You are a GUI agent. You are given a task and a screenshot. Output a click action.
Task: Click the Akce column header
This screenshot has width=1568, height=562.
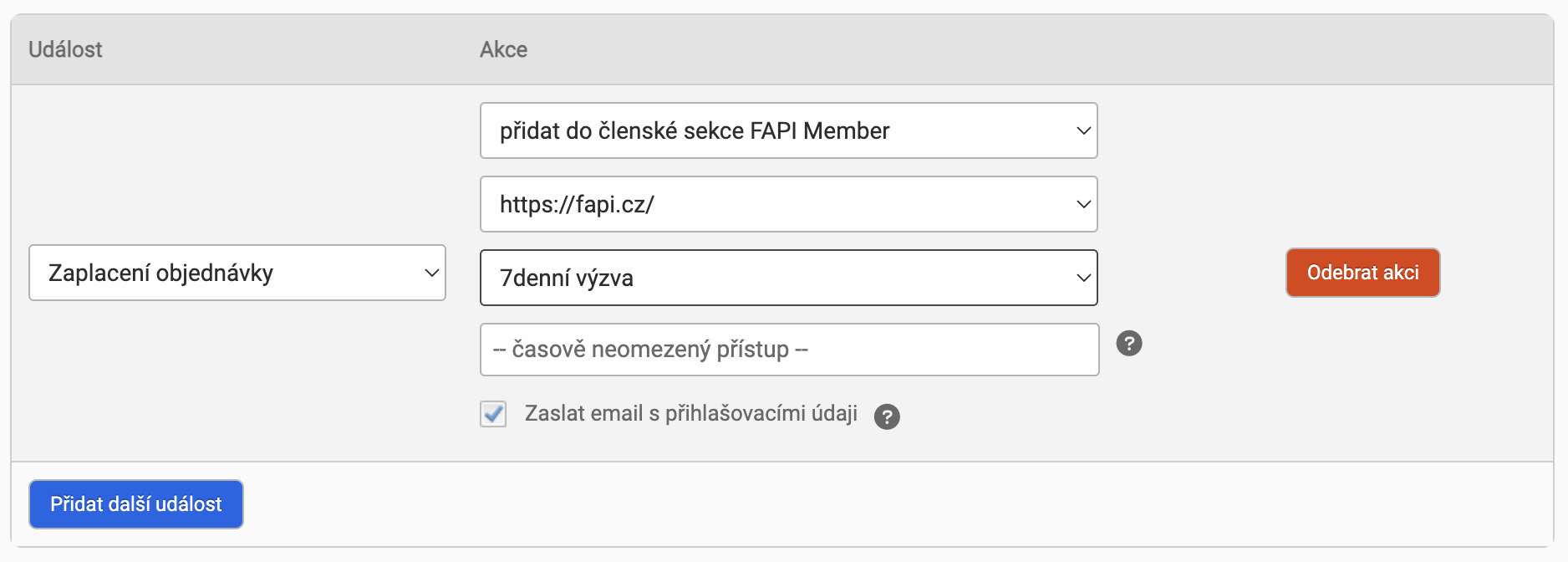point(503,49)
